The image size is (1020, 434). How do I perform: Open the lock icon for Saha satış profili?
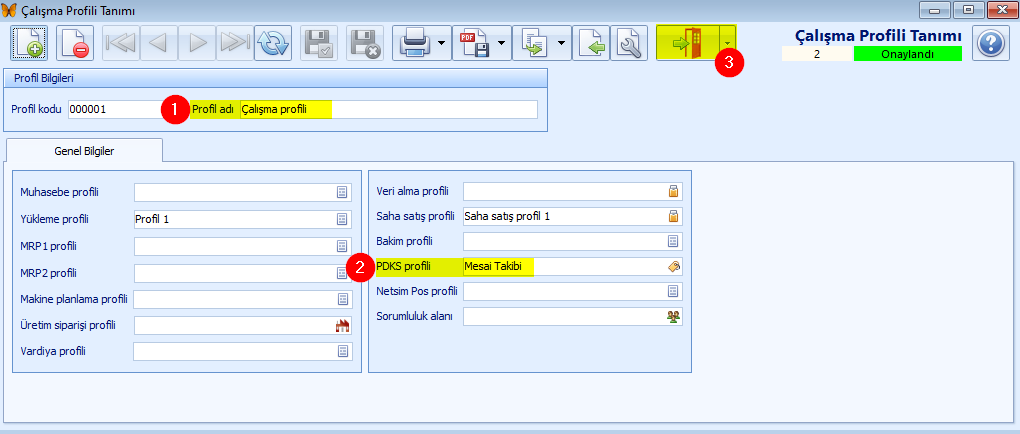click(x=673, y=216)
